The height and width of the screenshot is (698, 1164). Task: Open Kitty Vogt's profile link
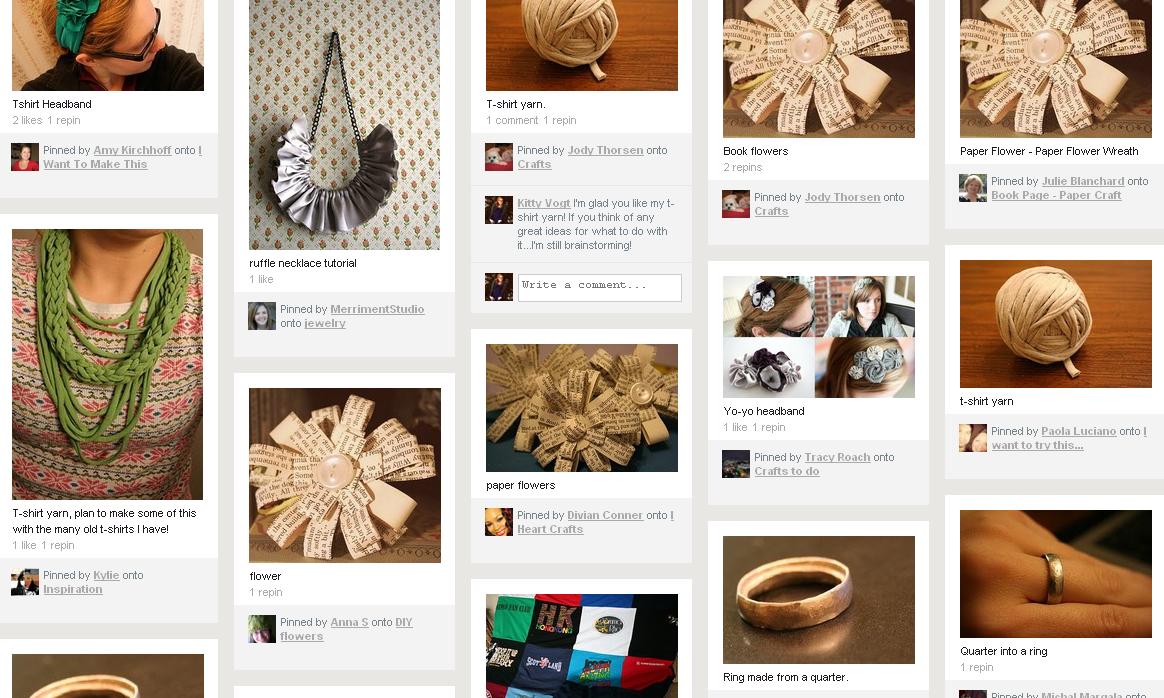[x=543, y=203]
